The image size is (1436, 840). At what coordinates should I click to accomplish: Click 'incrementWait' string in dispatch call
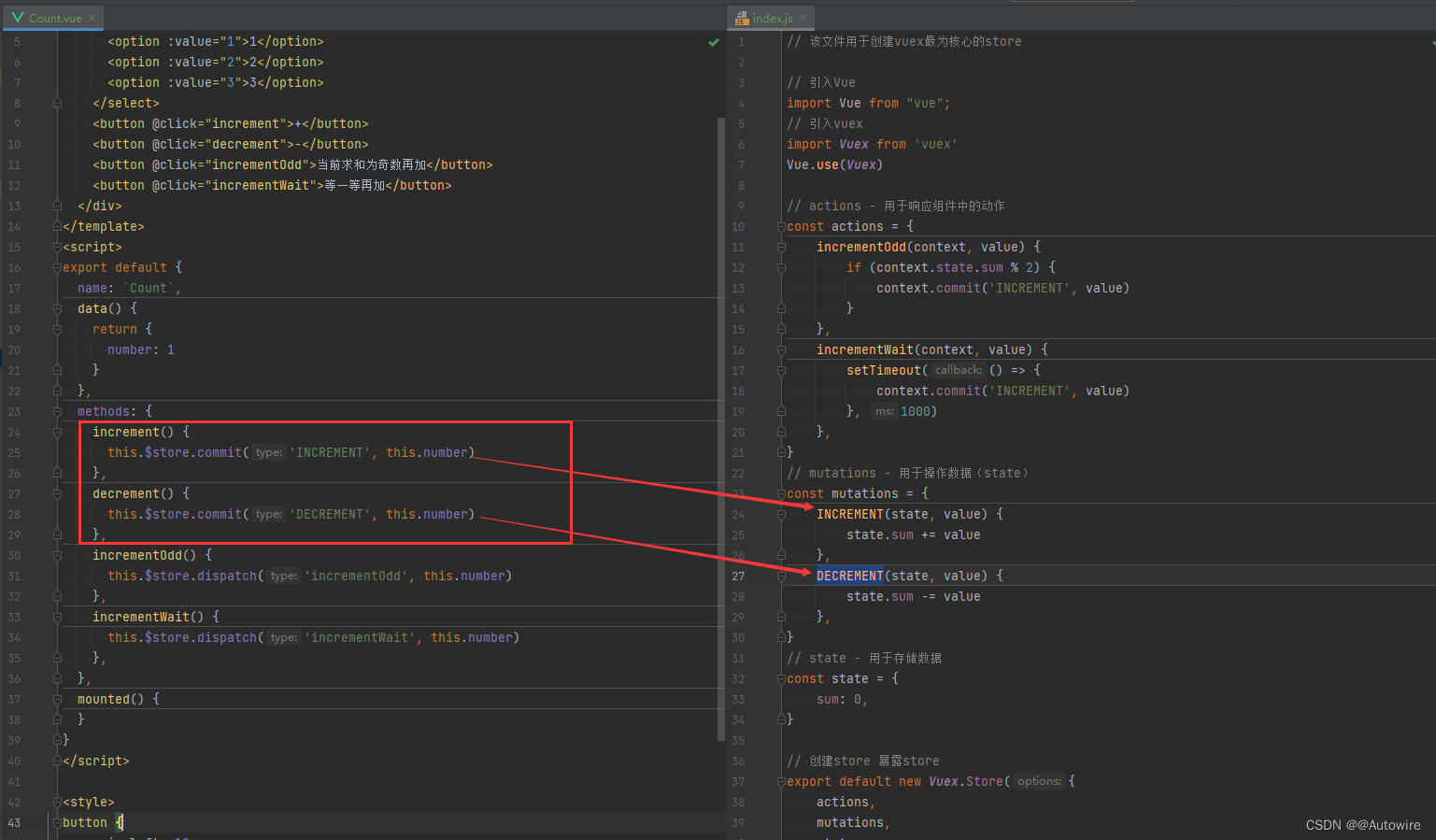click(x=360, y=637)
